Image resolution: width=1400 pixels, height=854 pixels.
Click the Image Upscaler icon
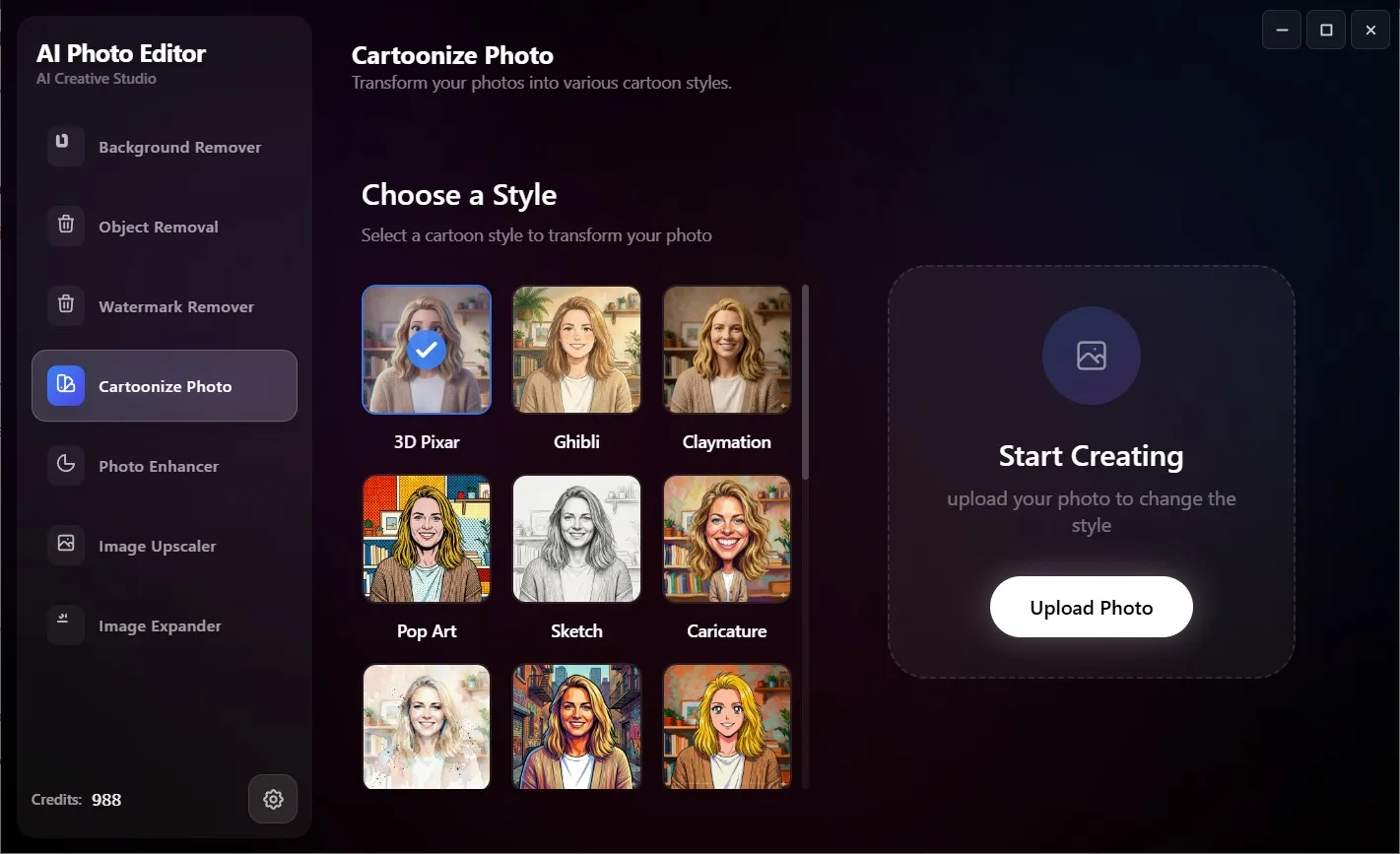(66, 546)
